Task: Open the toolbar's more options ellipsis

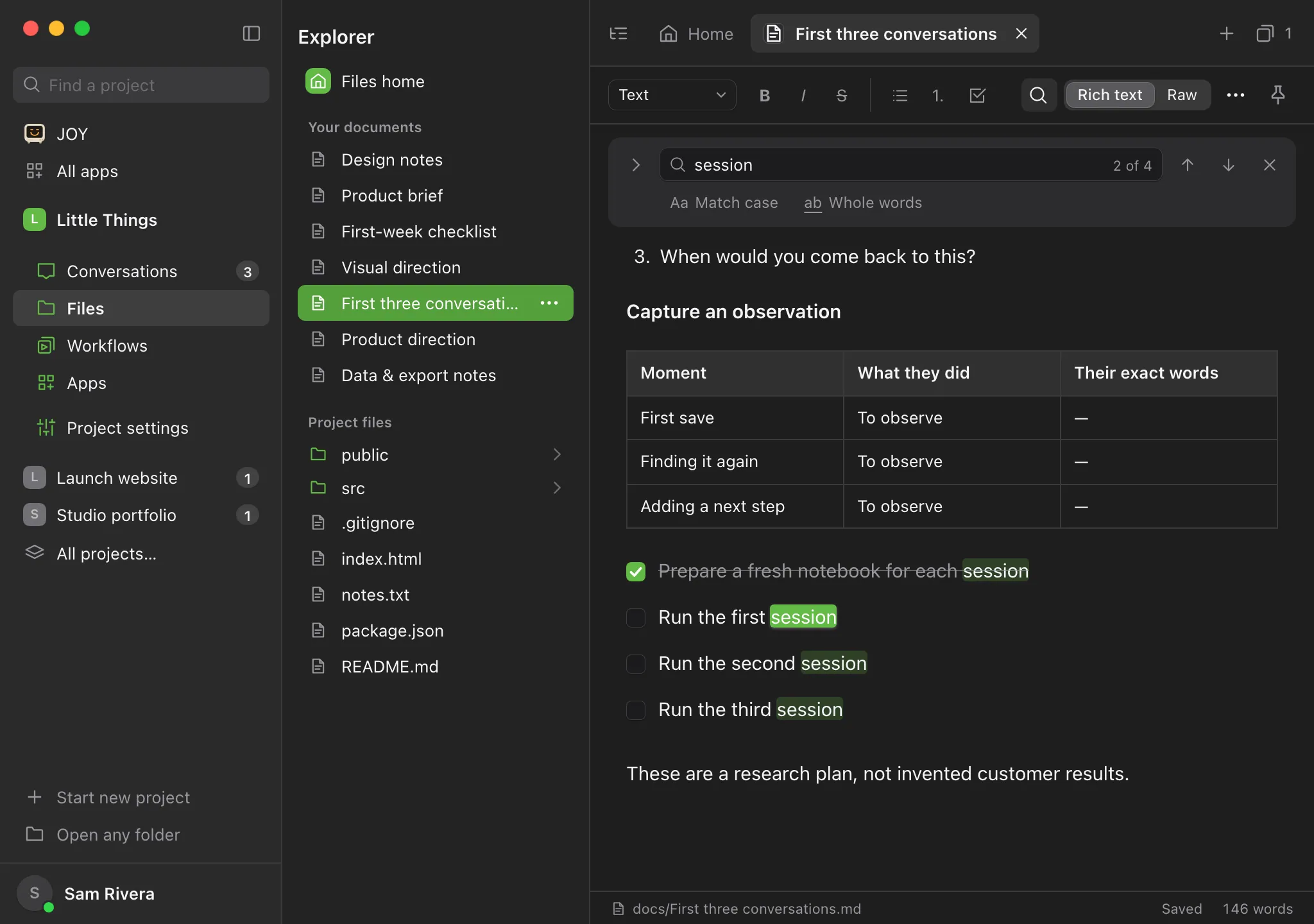Action: pyautogui.click(x=1235, y=95)
